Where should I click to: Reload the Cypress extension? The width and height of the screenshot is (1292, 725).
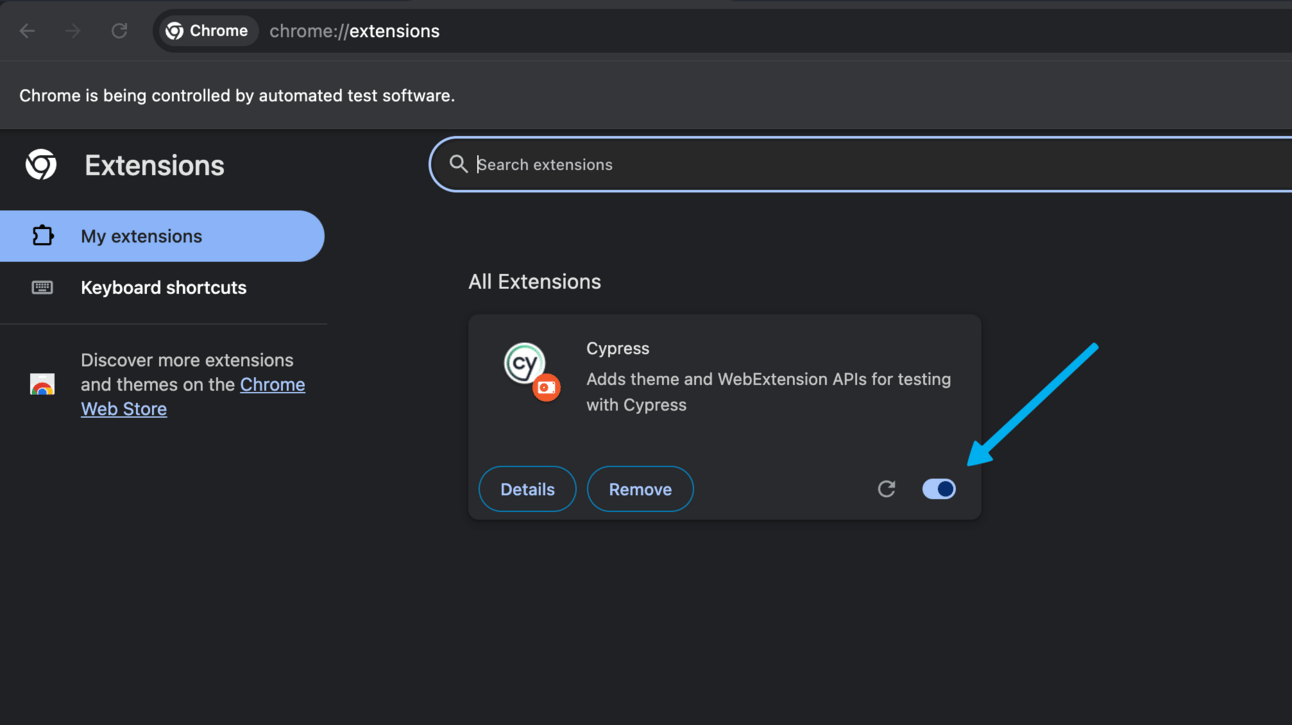click(886, 489)
